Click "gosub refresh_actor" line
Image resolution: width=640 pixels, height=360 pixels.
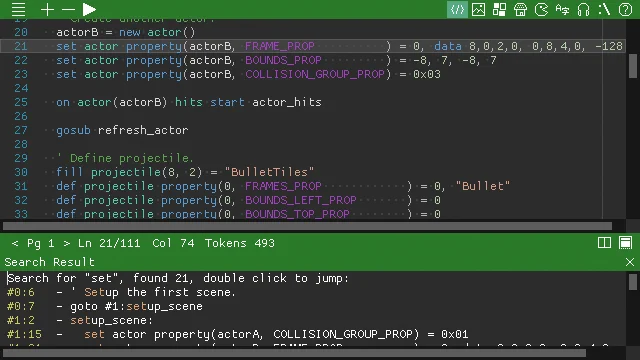tap(122, 130)
